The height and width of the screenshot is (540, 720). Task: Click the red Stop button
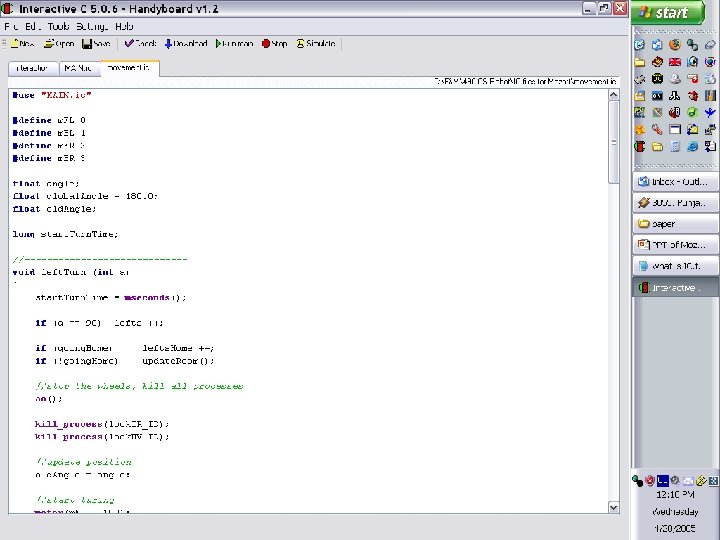275,44
